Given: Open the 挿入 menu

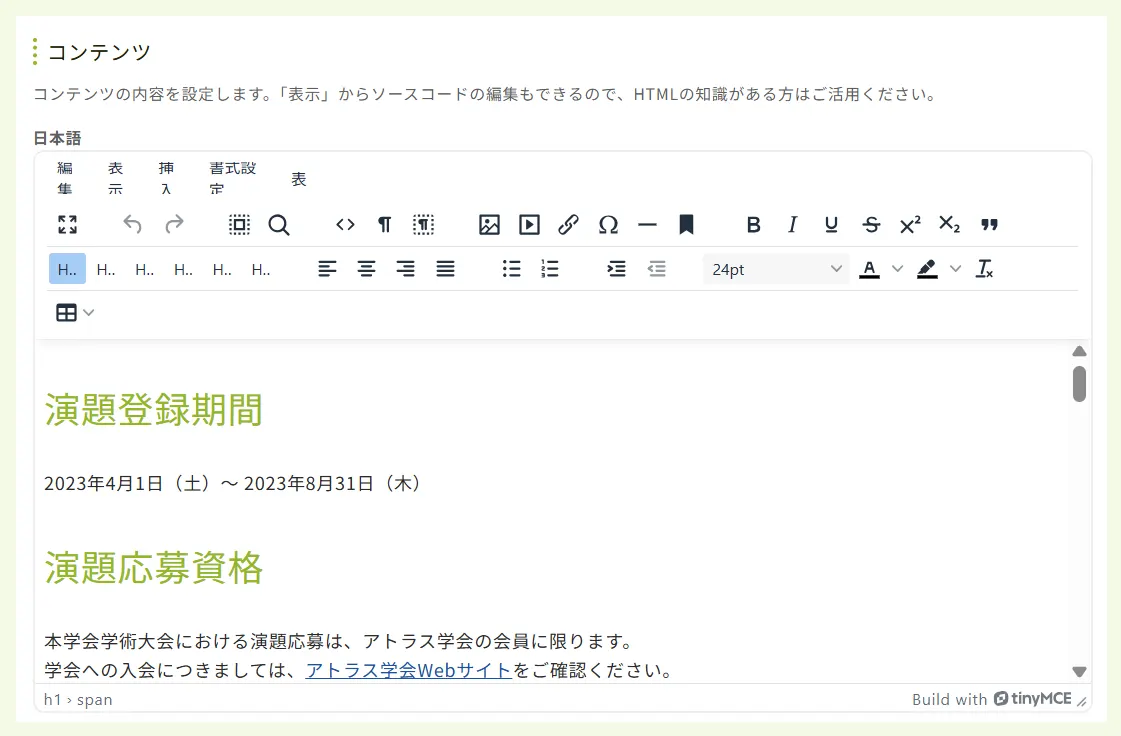Looking at the screenshot, I should [x=166, y=176].
